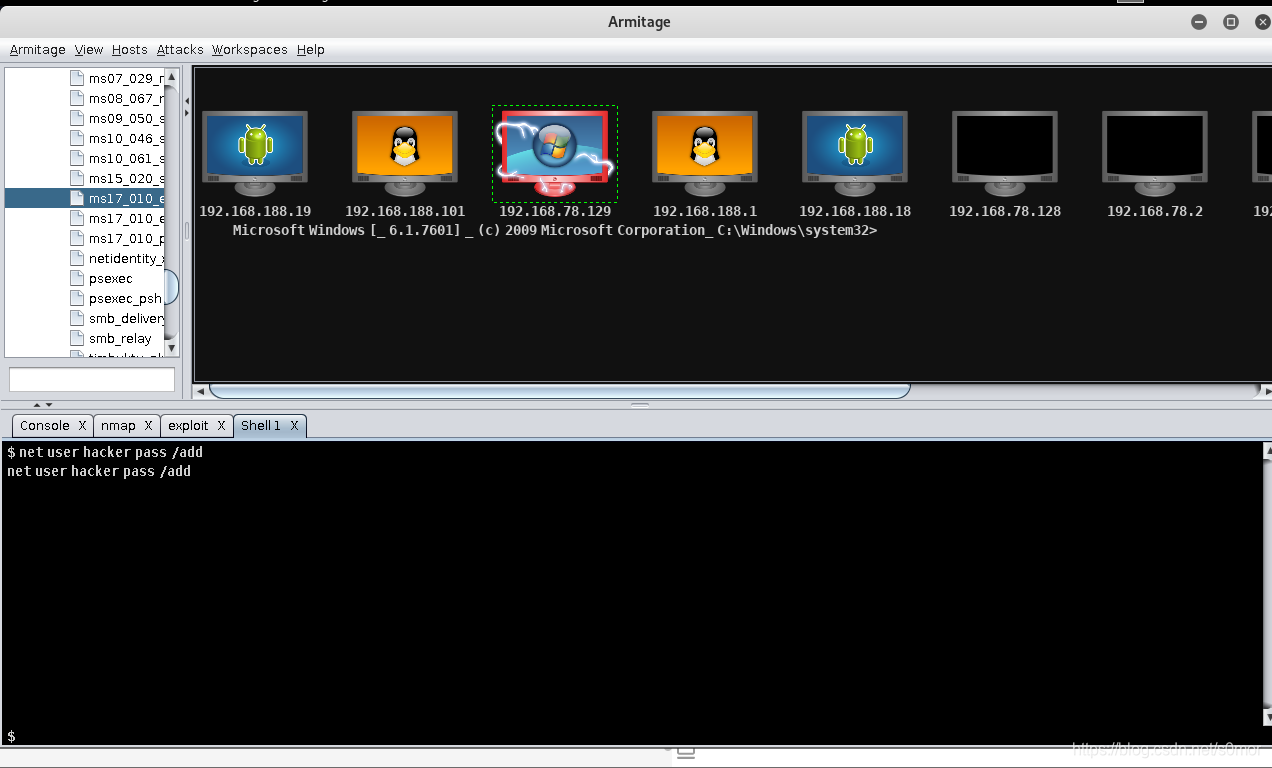Screen dimensions: 1272x768
Task: Select ms09_050 module in tree
Action: [x=118, y=118]
